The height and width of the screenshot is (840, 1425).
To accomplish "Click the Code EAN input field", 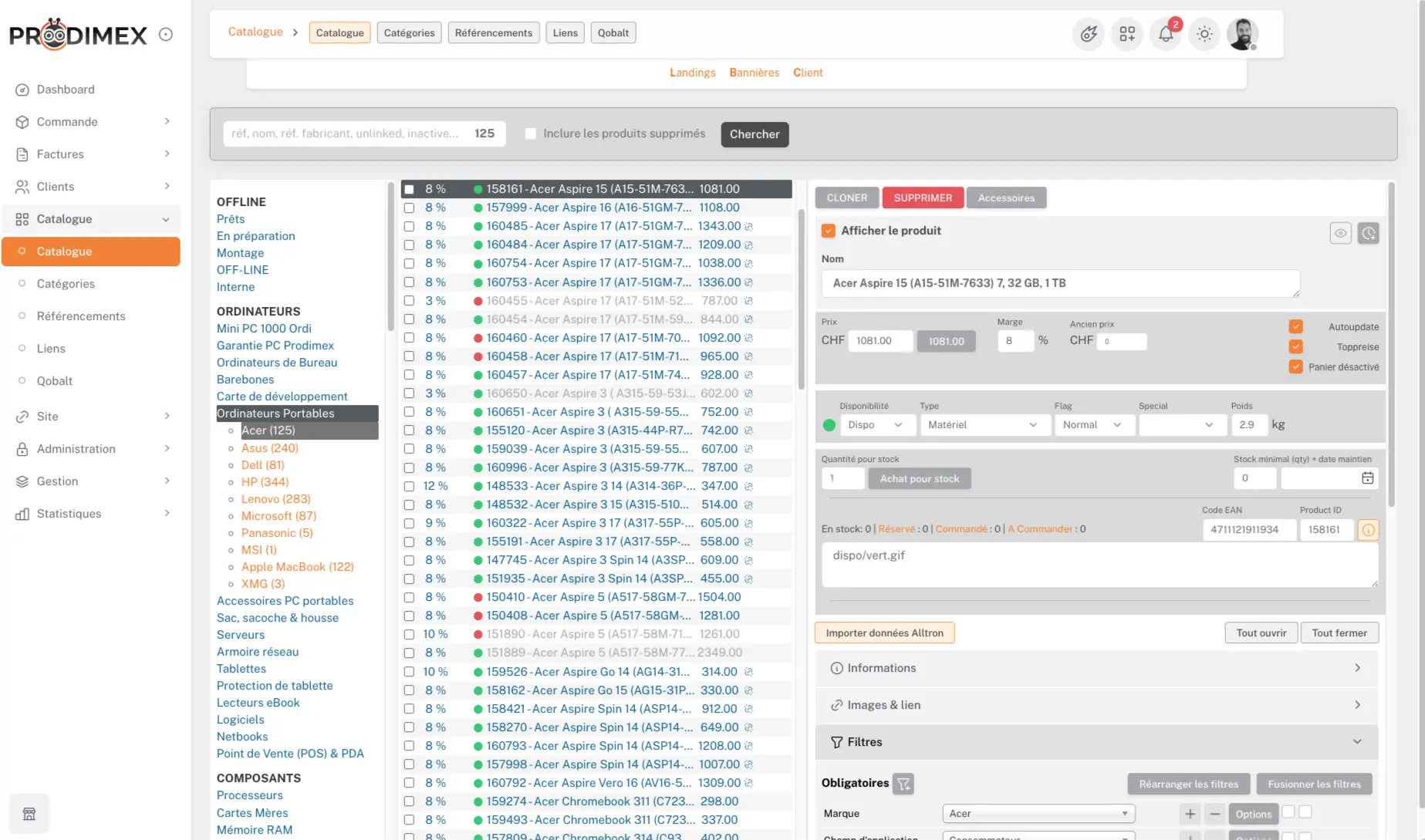I will click(1249, 530).
